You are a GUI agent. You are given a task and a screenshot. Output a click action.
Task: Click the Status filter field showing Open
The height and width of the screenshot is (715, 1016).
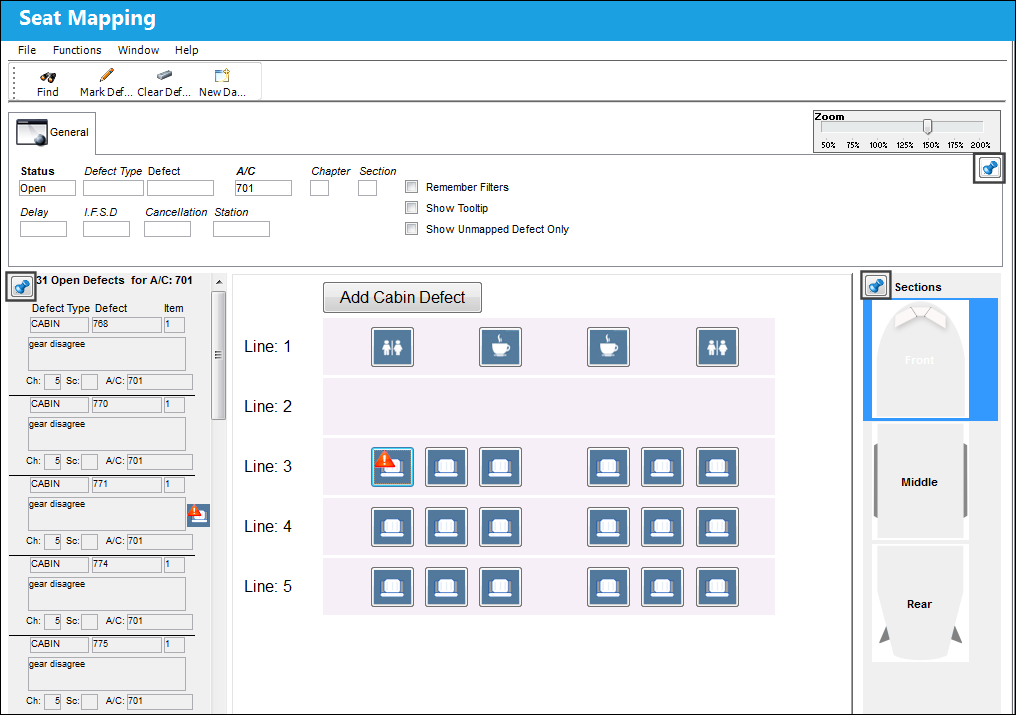click(x=47, y=188)
